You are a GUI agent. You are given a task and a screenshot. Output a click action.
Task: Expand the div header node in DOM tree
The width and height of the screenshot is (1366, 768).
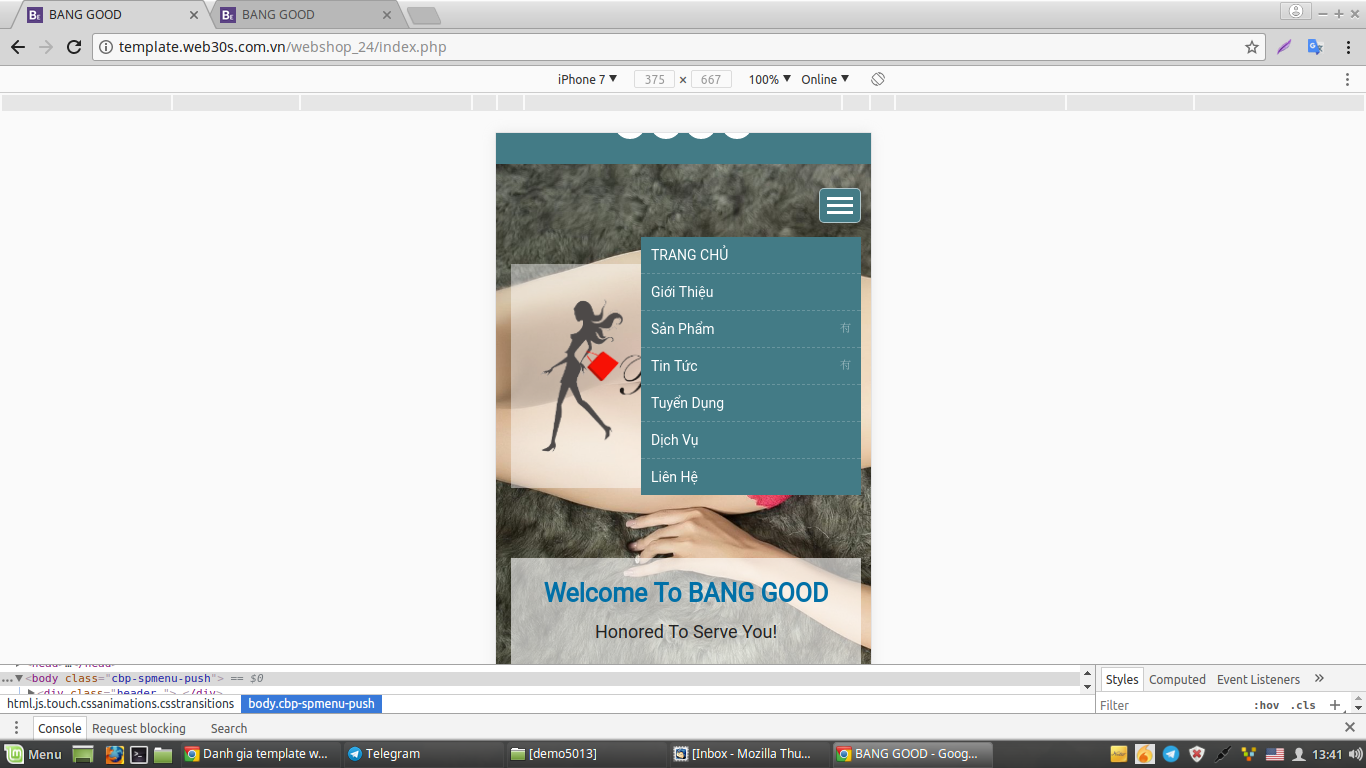point(31,692)
